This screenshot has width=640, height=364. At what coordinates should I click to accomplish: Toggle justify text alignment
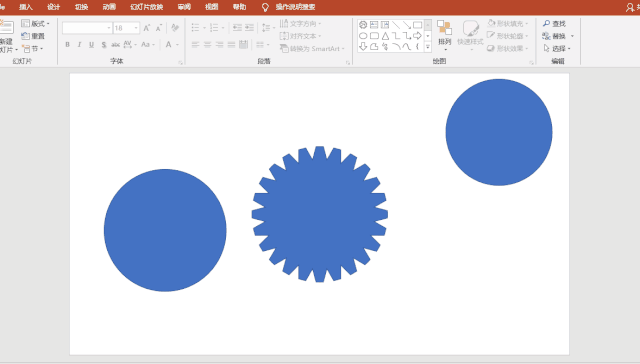click(x=231, y=44)
